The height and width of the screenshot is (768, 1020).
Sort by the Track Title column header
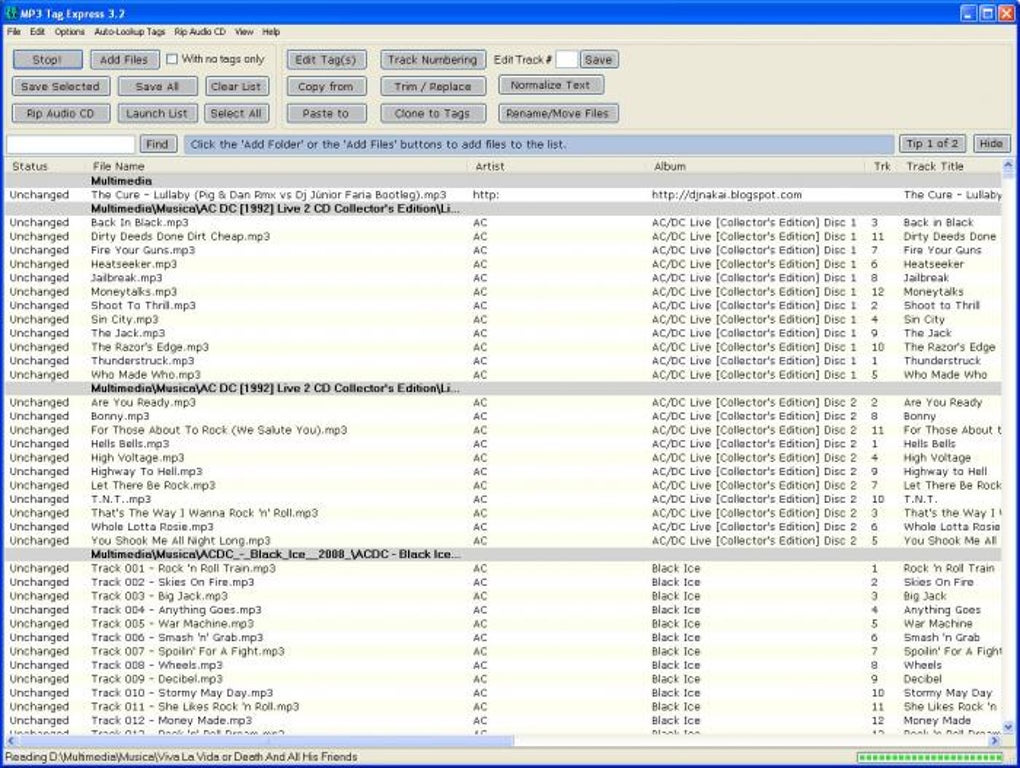pyautogui.click(x=951, y=166)
